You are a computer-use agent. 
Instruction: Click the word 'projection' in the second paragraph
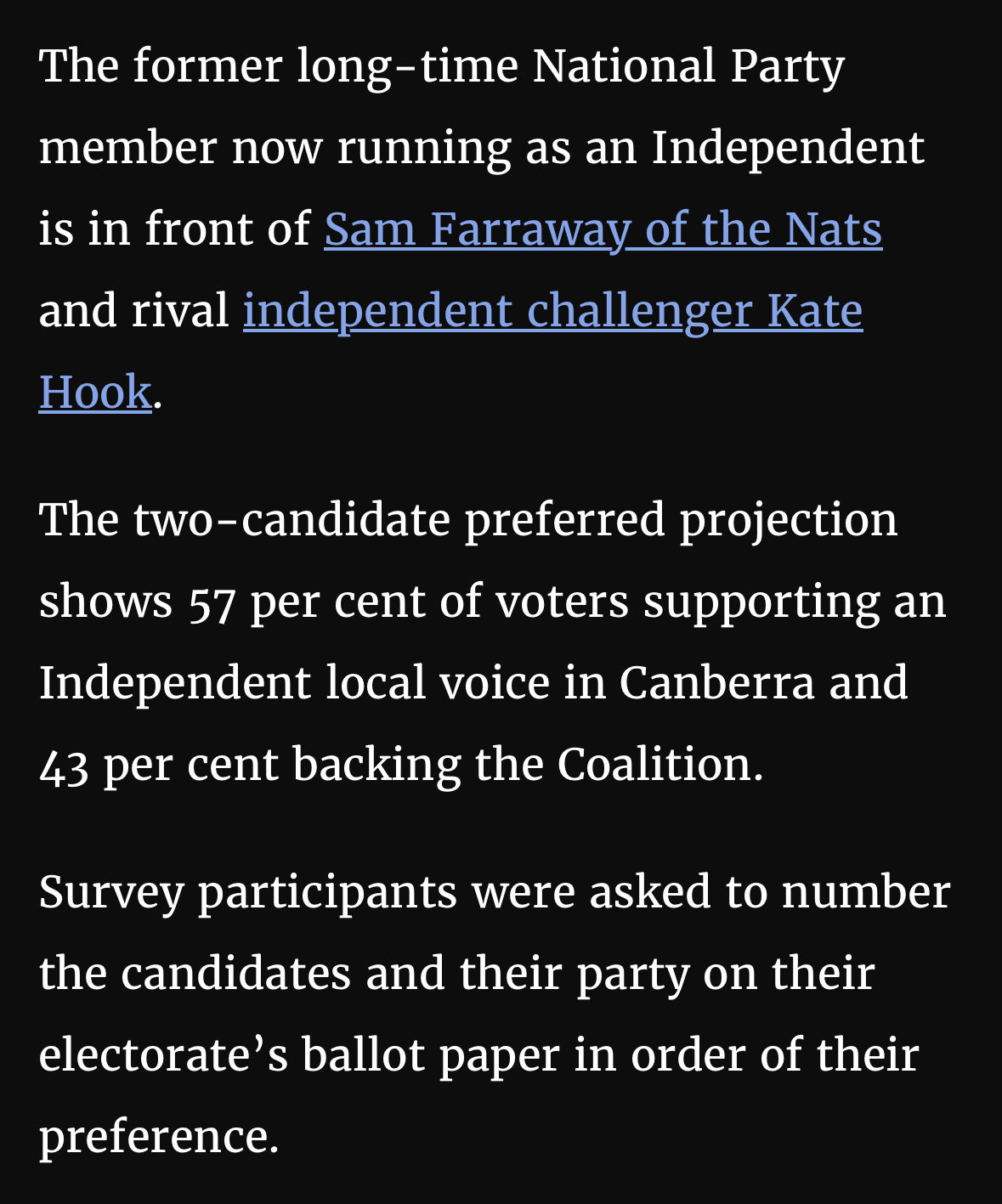(788, 520)
